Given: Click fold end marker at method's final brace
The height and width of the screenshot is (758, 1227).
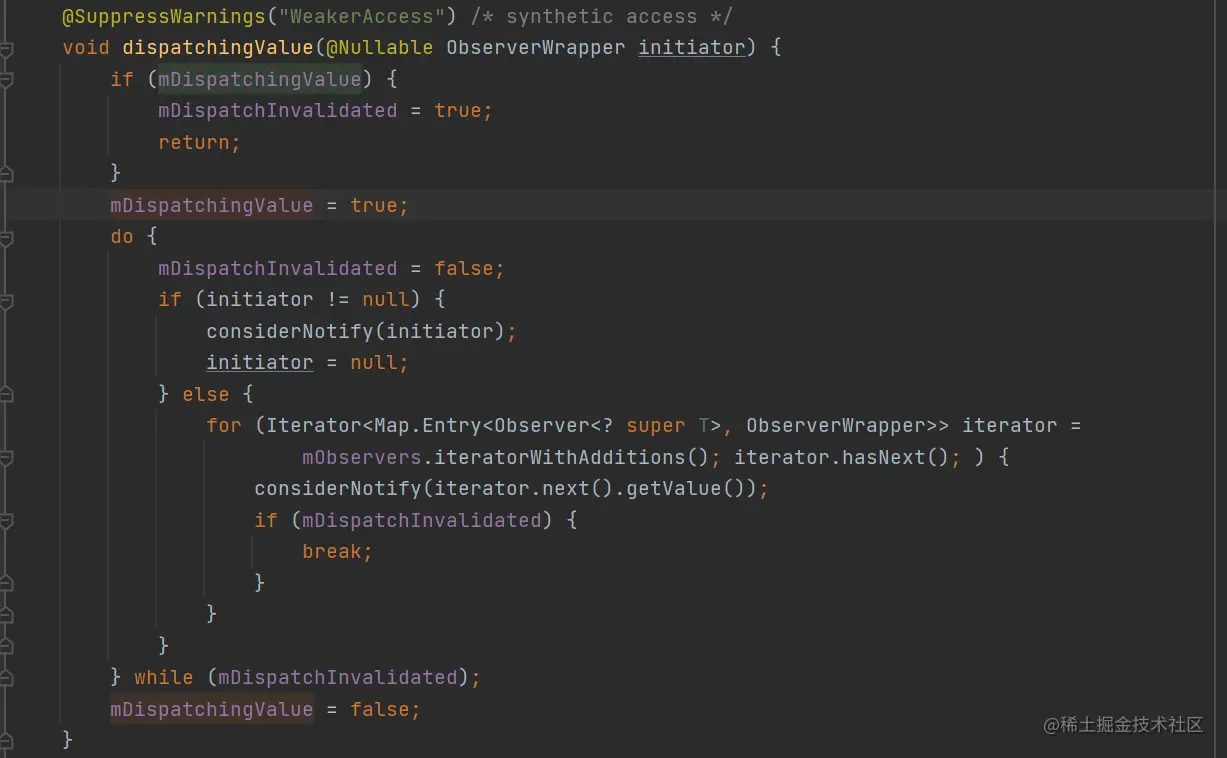Looking at the screenshot, I should 6,741.
